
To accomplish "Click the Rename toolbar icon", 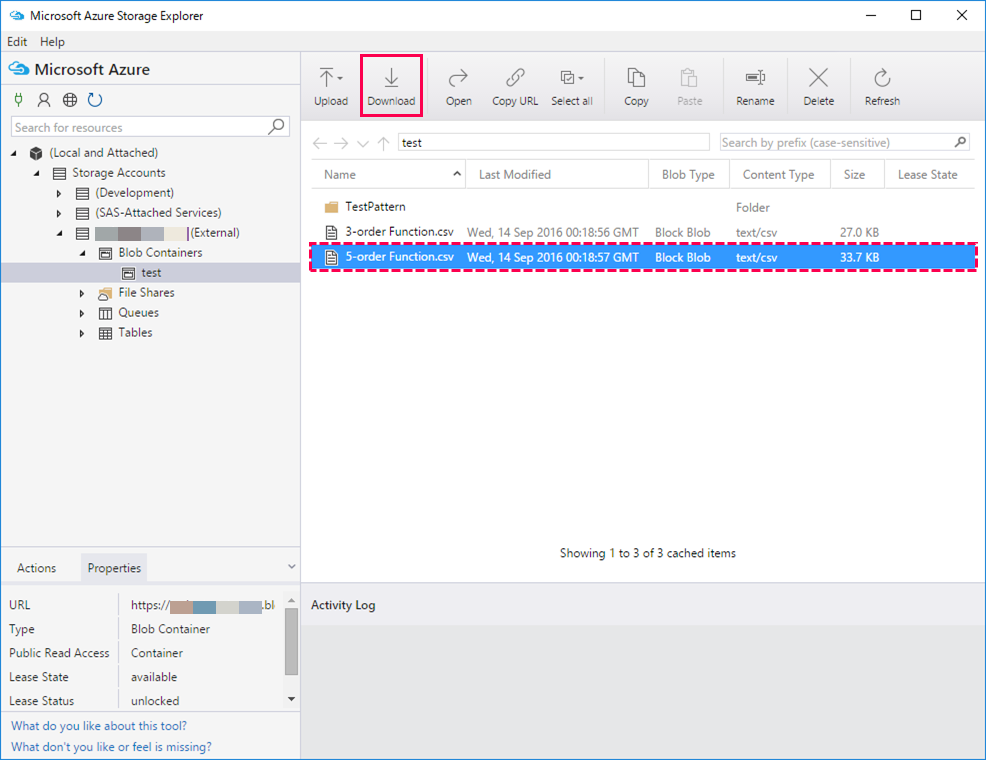I will [755, 78].
